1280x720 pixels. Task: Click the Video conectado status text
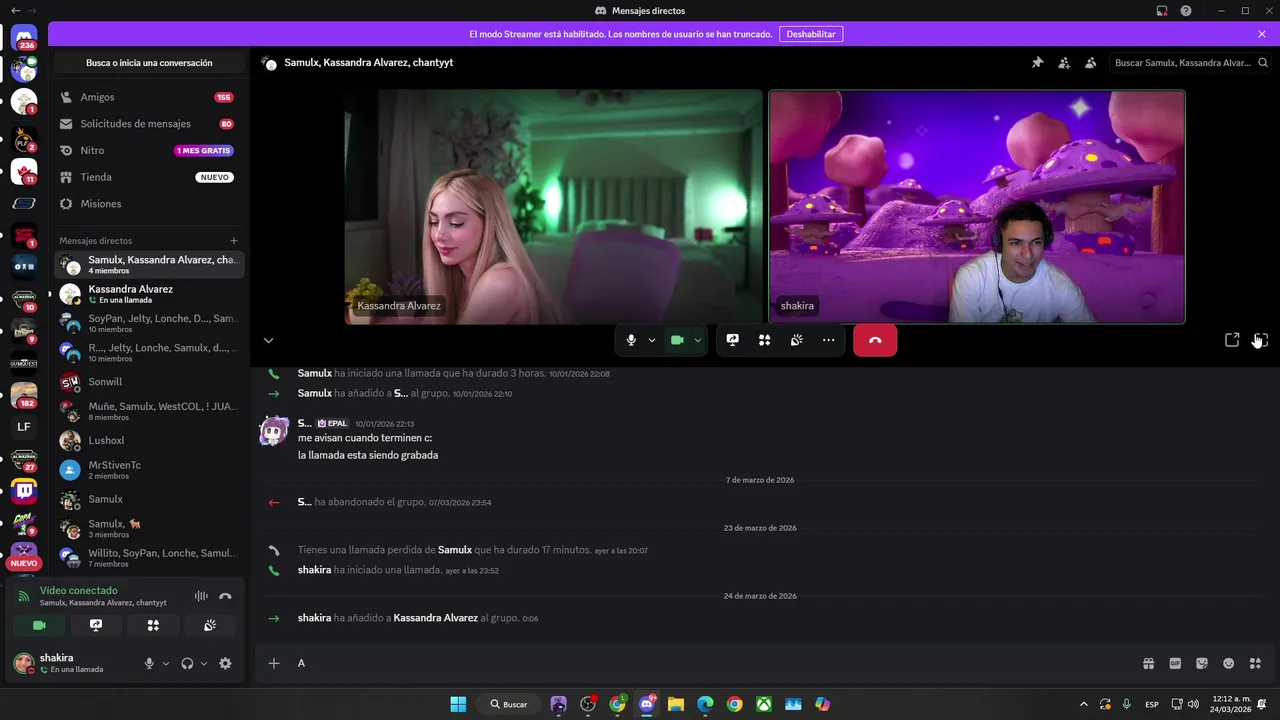[x=78, y=590]
